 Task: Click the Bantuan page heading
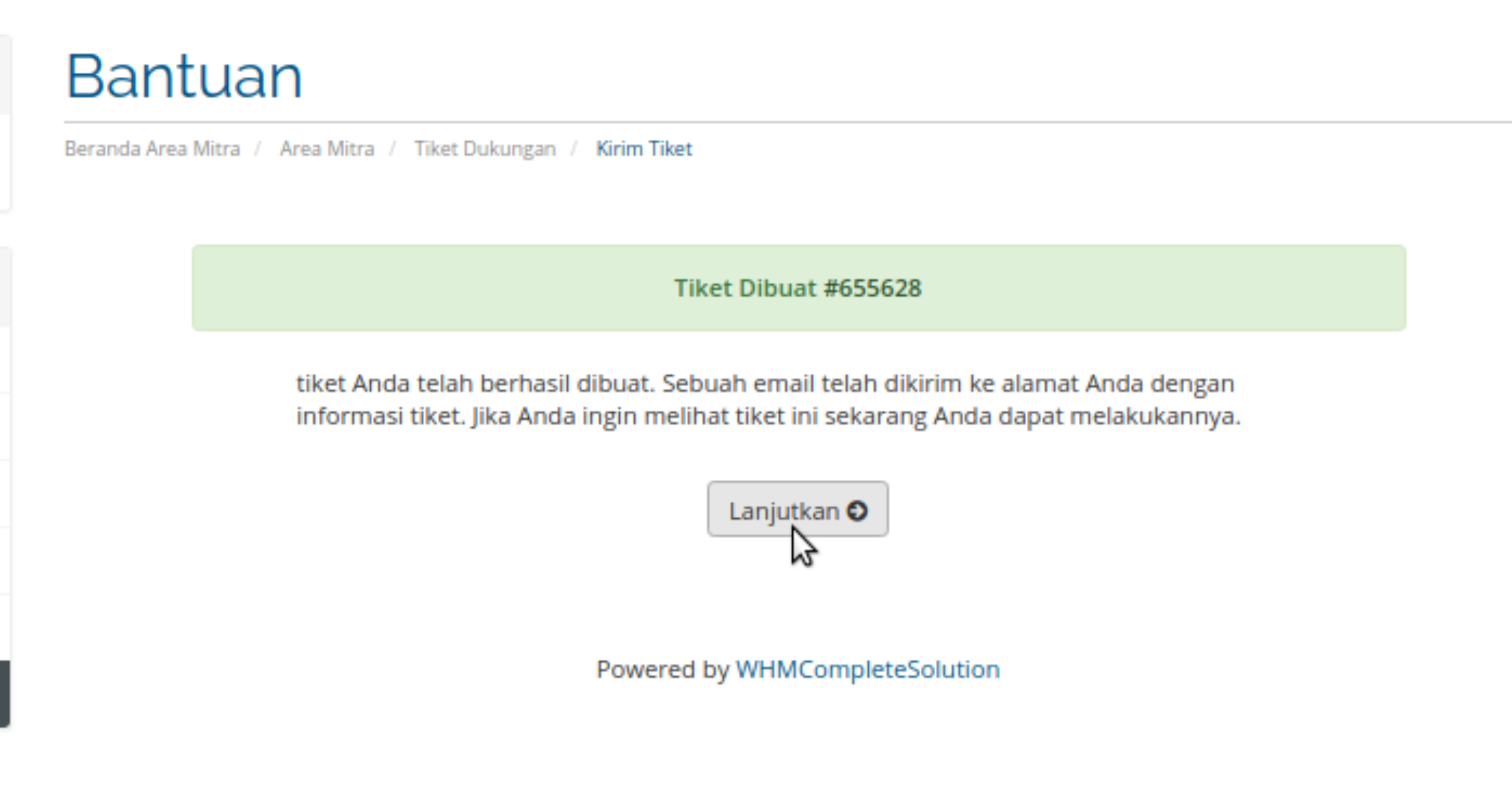pos(184,77)
